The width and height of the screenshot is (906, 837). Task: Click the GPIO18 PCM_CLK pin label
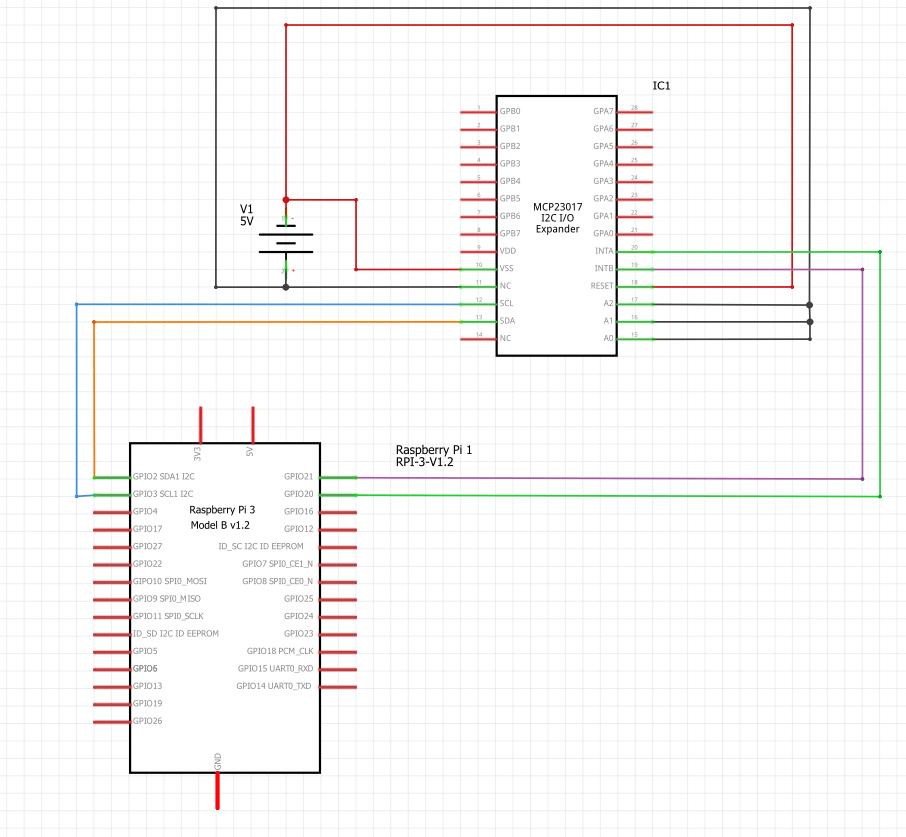pyautogui.click(x=280, y=651)
